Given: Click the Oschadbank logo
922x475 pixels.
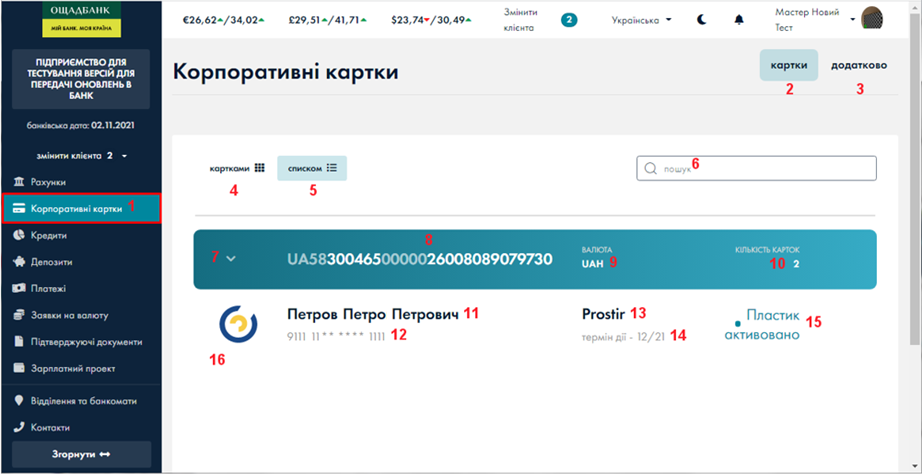Looking at the screenshot, I should tap(82, 18).
